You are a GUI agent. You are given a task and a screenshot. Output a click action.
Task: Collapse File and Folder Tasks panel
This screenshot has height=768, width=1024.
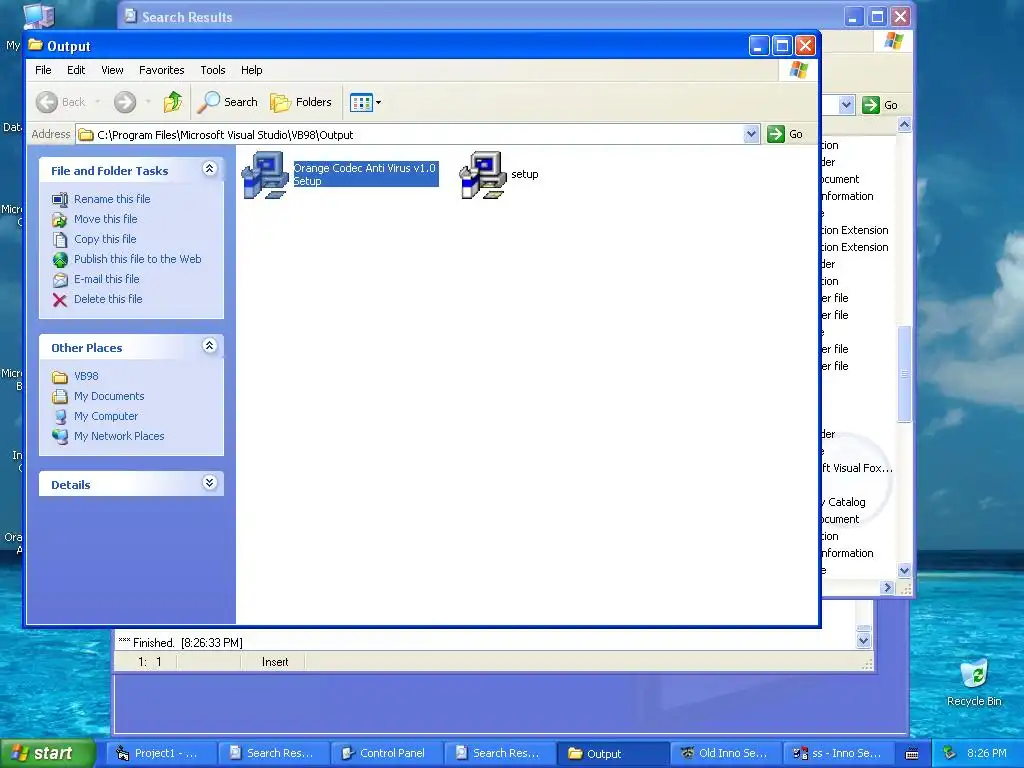point(209,169)
